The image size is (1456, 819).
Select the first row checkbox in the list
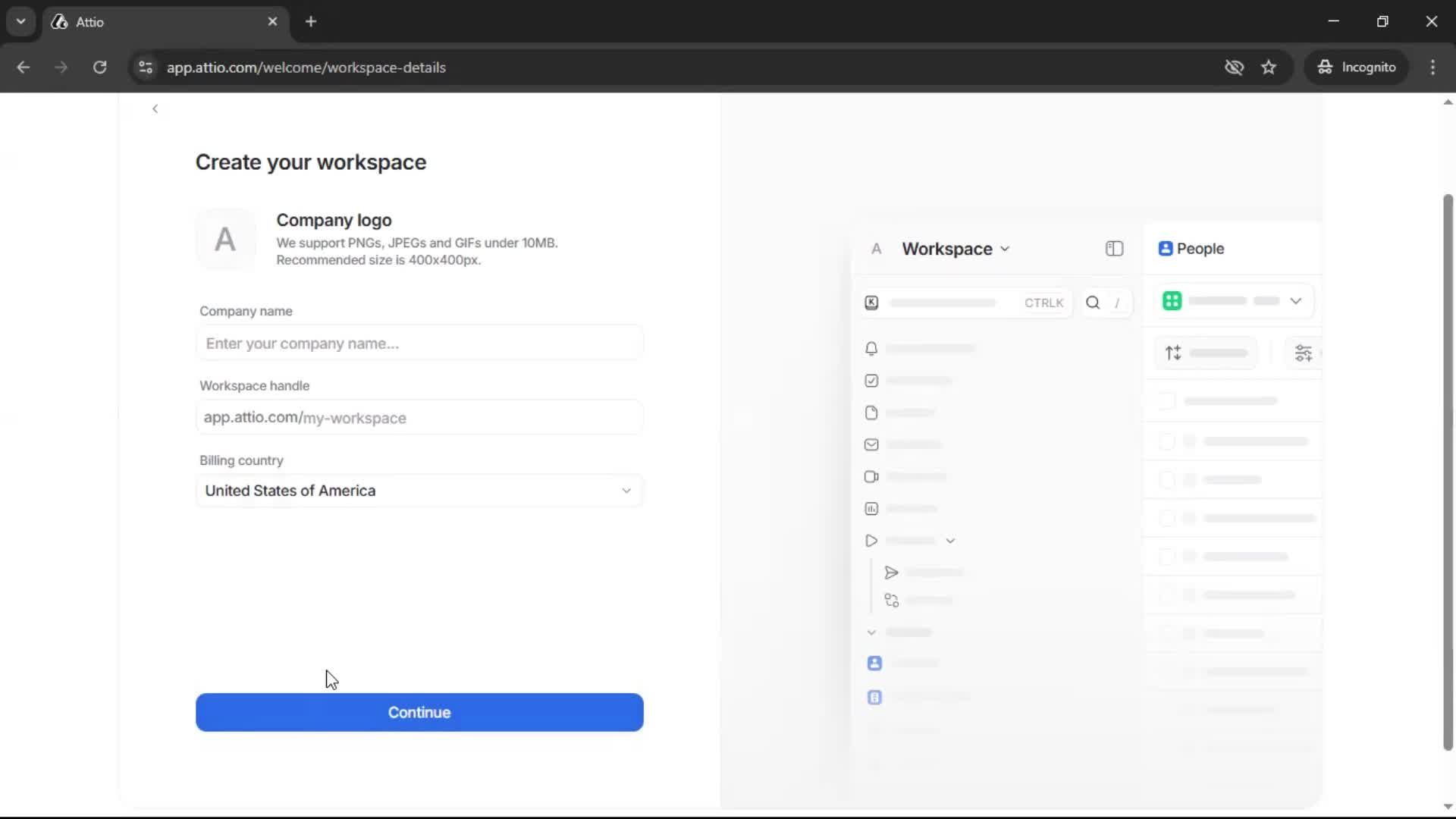click(1168, 401)
